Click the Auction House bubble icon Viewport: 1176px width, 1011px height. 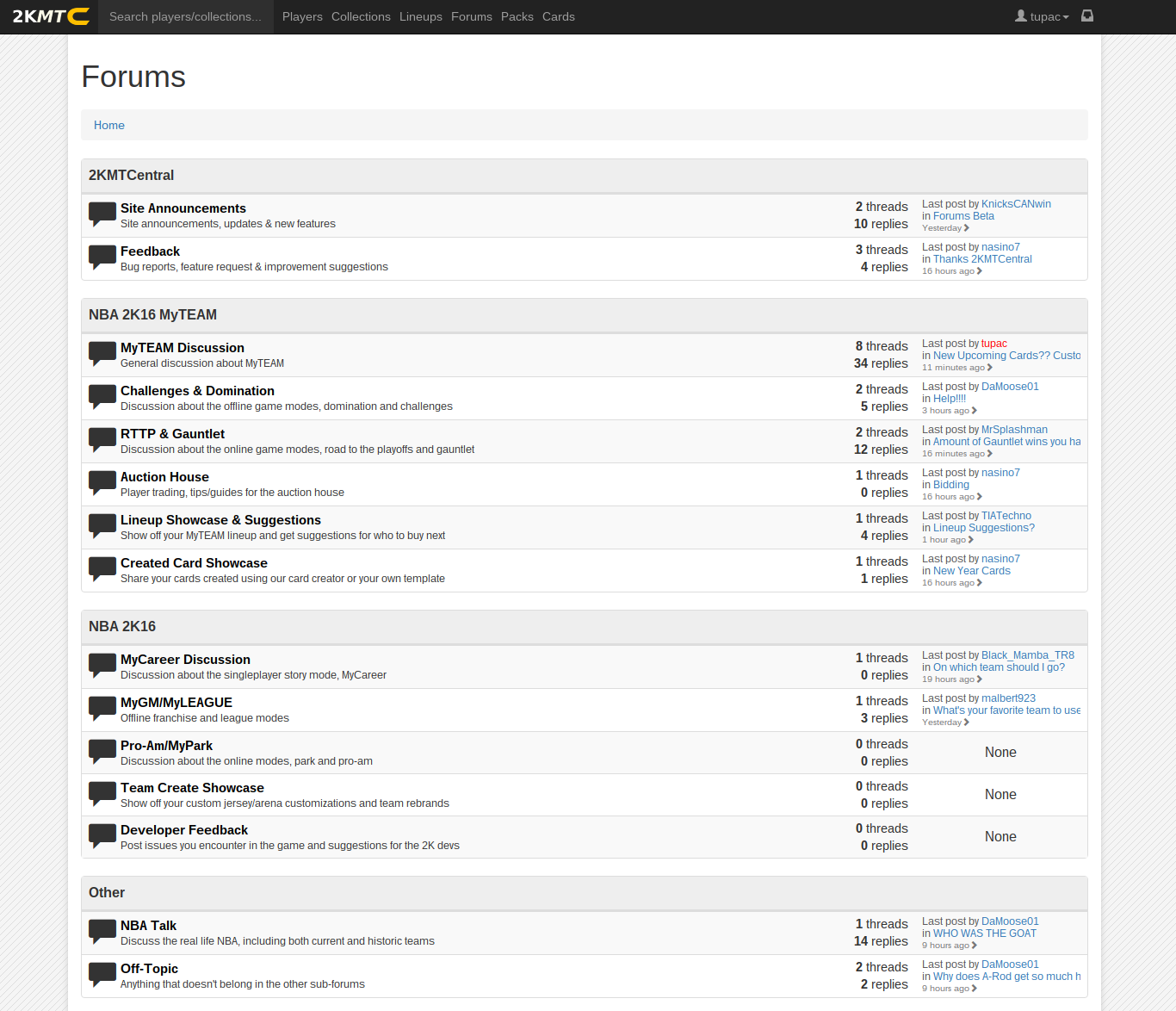pyautogui.click(x=102, y=483)
